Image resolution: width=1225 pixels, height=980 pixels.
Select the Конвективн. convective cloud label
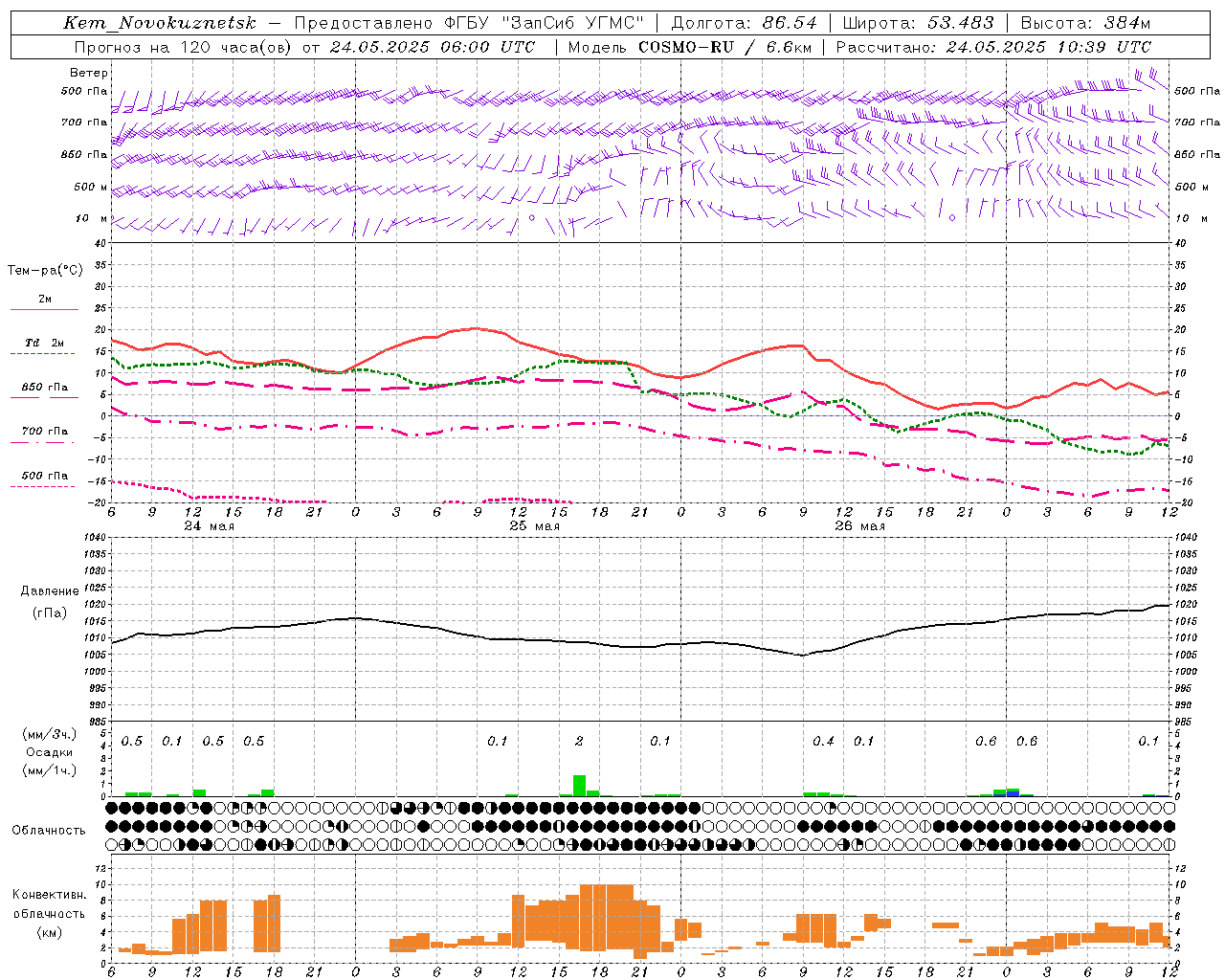(x=50, y=895)
